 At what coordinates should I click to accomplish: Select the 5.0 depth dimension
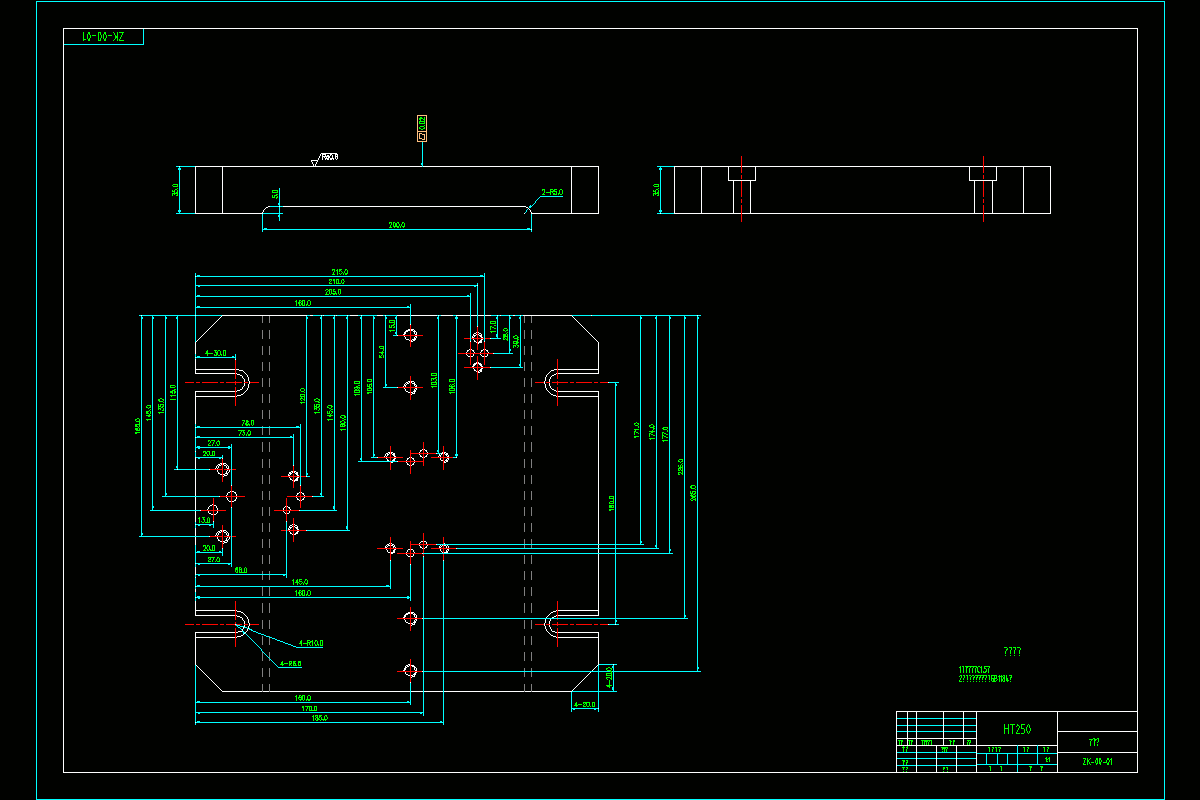coord(275,195)
